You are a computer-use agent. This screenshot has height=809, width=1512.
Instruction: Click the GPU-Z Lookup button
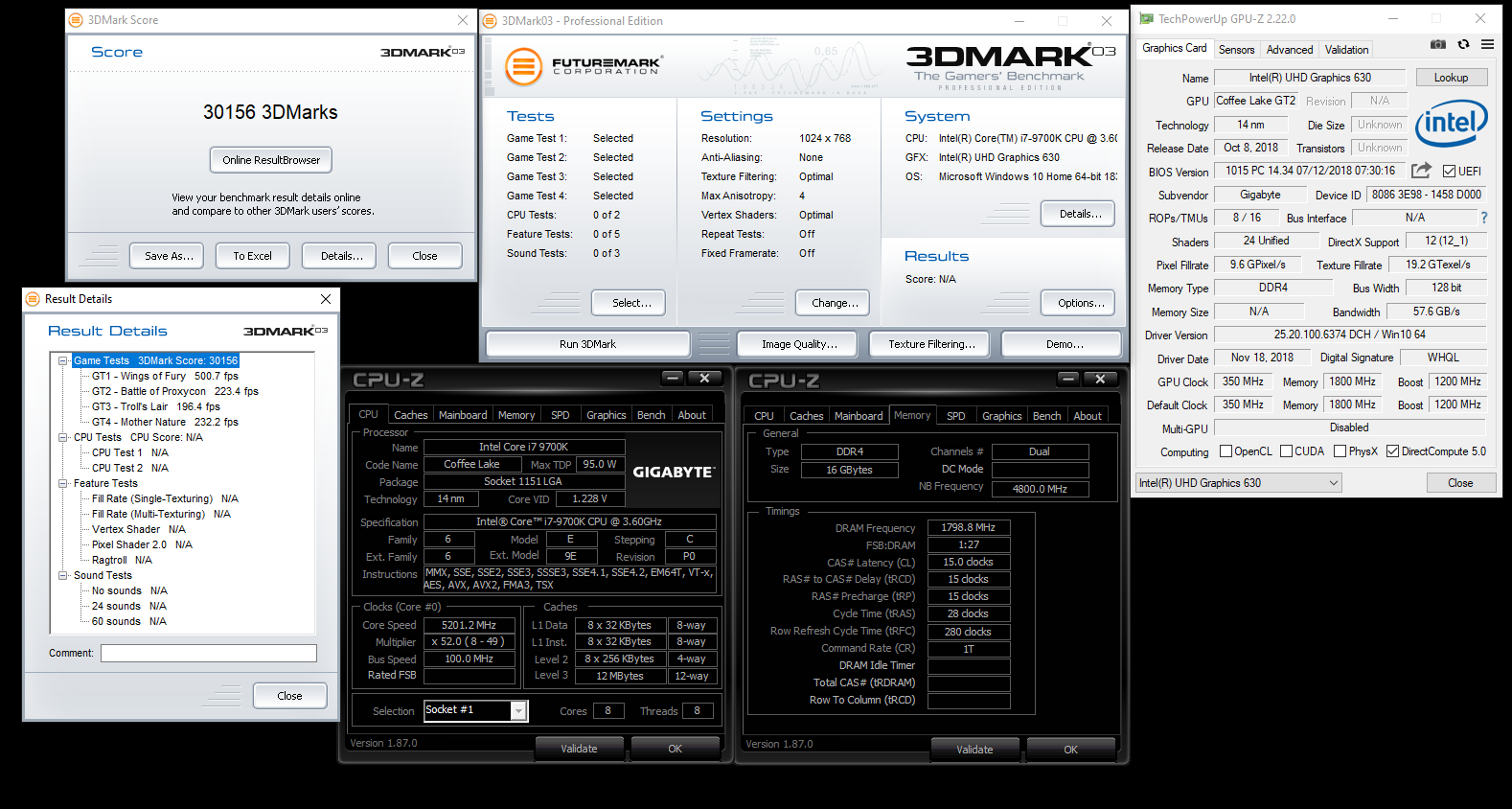(x=1451, y=78)
